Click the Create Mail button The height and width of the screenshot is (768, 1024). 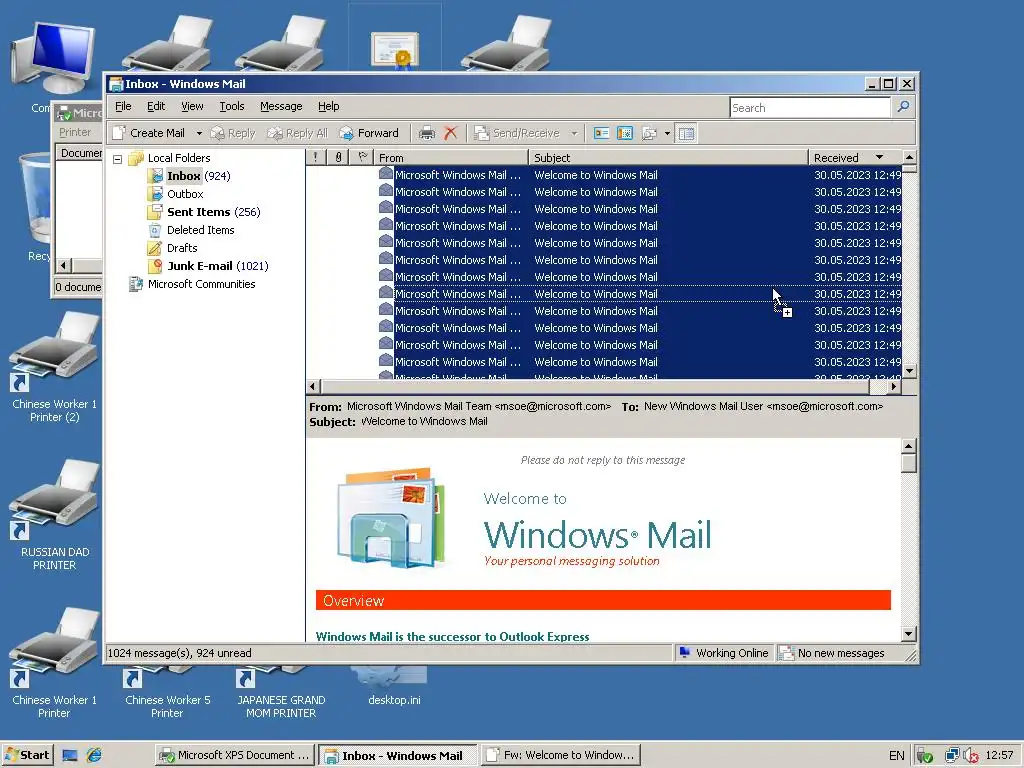tap(149, 133)
